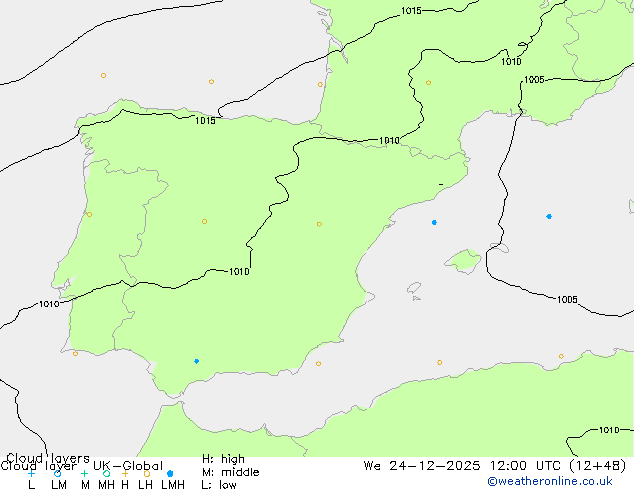The height and width of the screenshot is (490, 634).
Task: Click the green plus legend symbol for M
Action: click(x=84, y=473)
